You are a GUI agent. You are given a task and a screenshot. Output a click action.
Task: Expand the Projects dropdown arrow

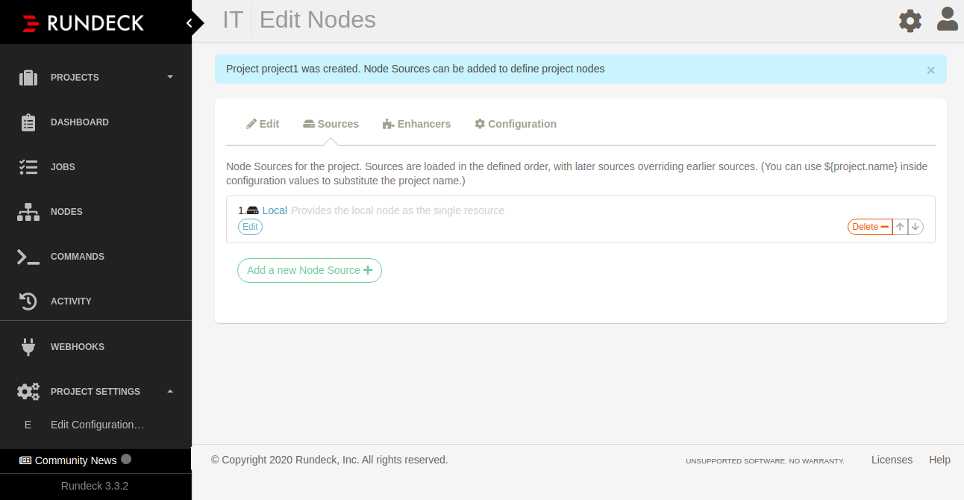coord(170,77)
